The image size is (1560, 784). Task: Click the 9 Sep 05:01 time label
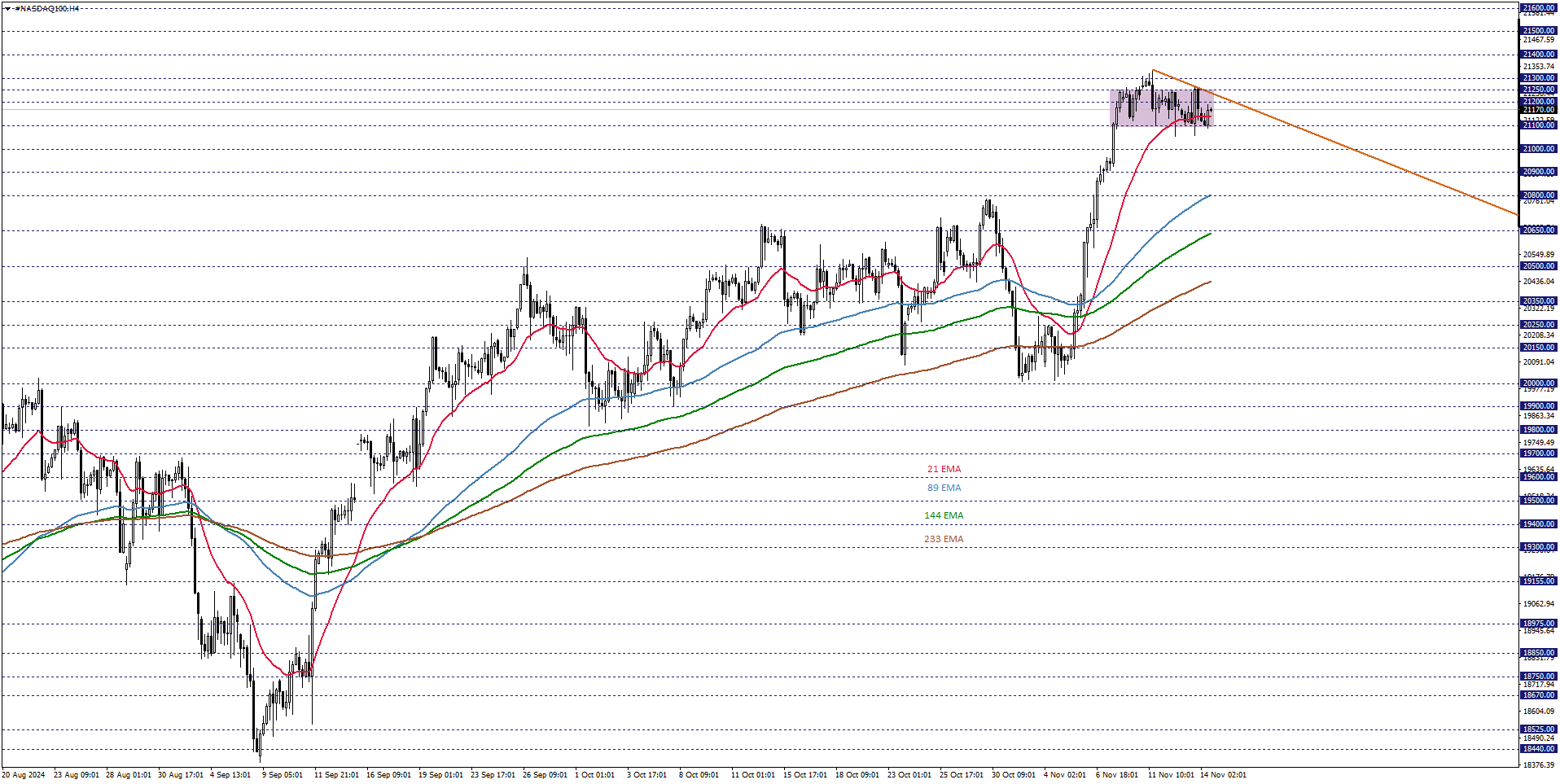click(x=283, y=775)
